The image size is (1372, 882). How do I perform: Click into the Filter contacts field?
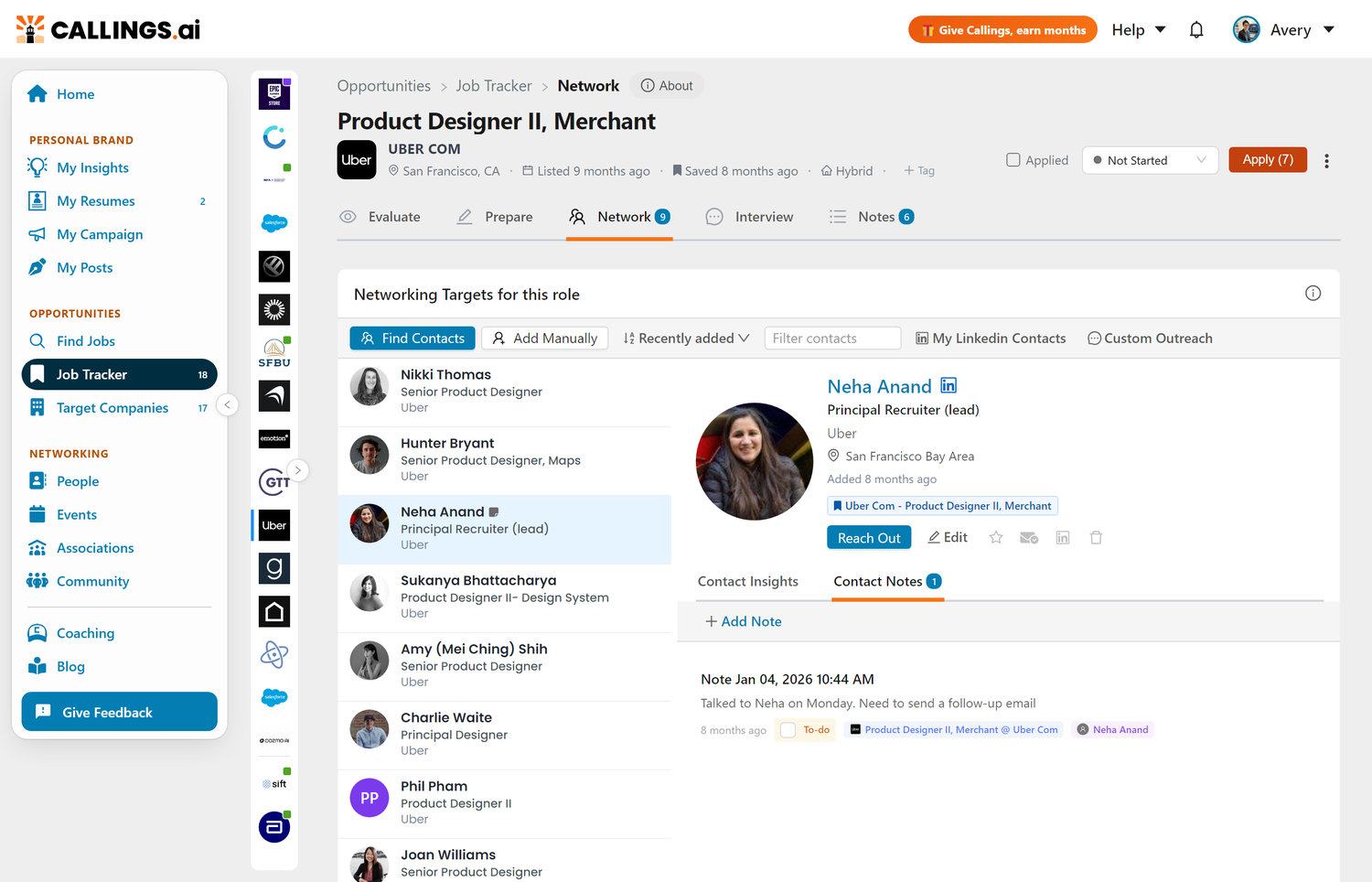point(832,339)
